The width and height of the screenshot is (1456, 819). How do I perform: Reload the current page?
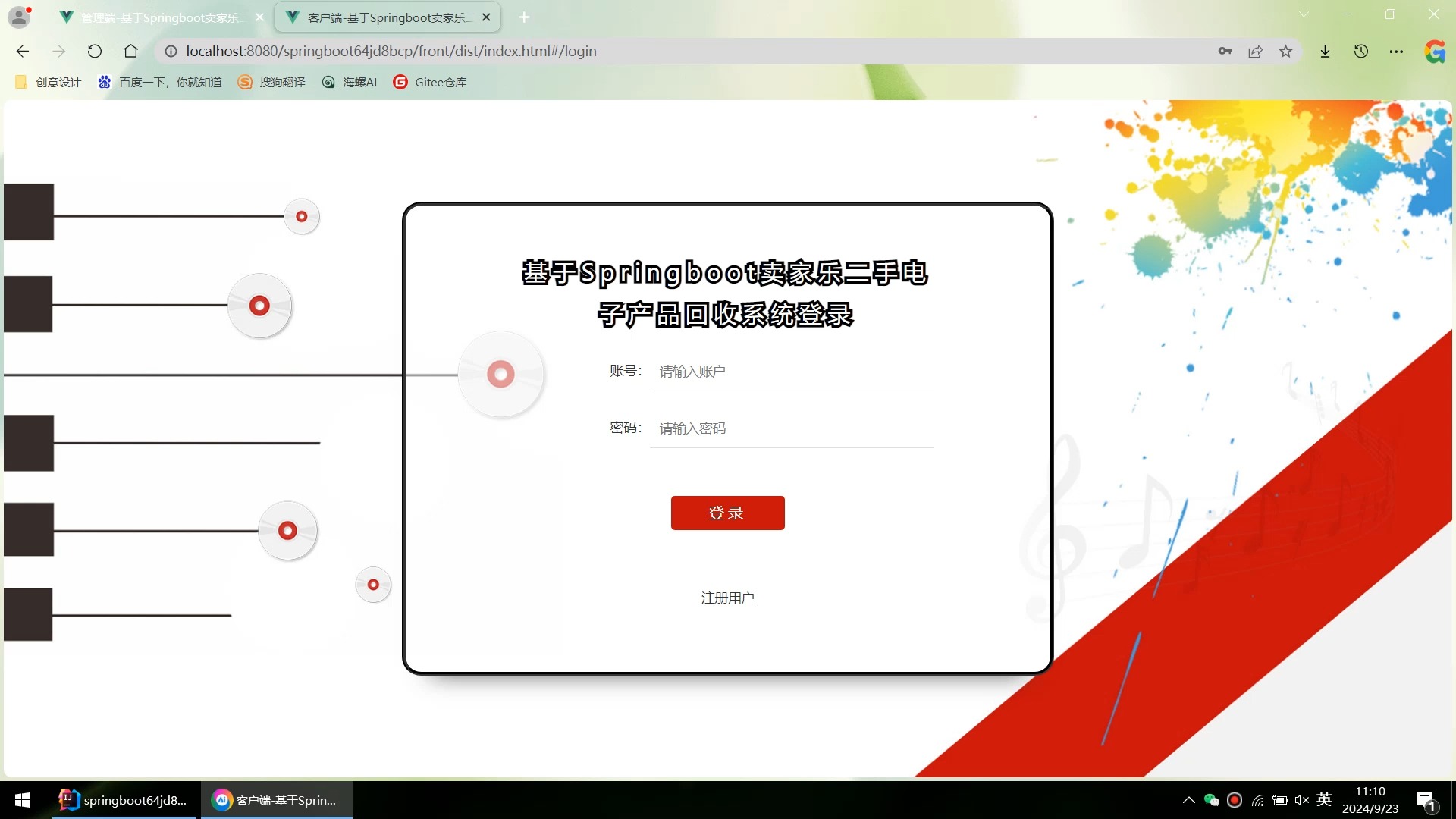pos(95,51)
